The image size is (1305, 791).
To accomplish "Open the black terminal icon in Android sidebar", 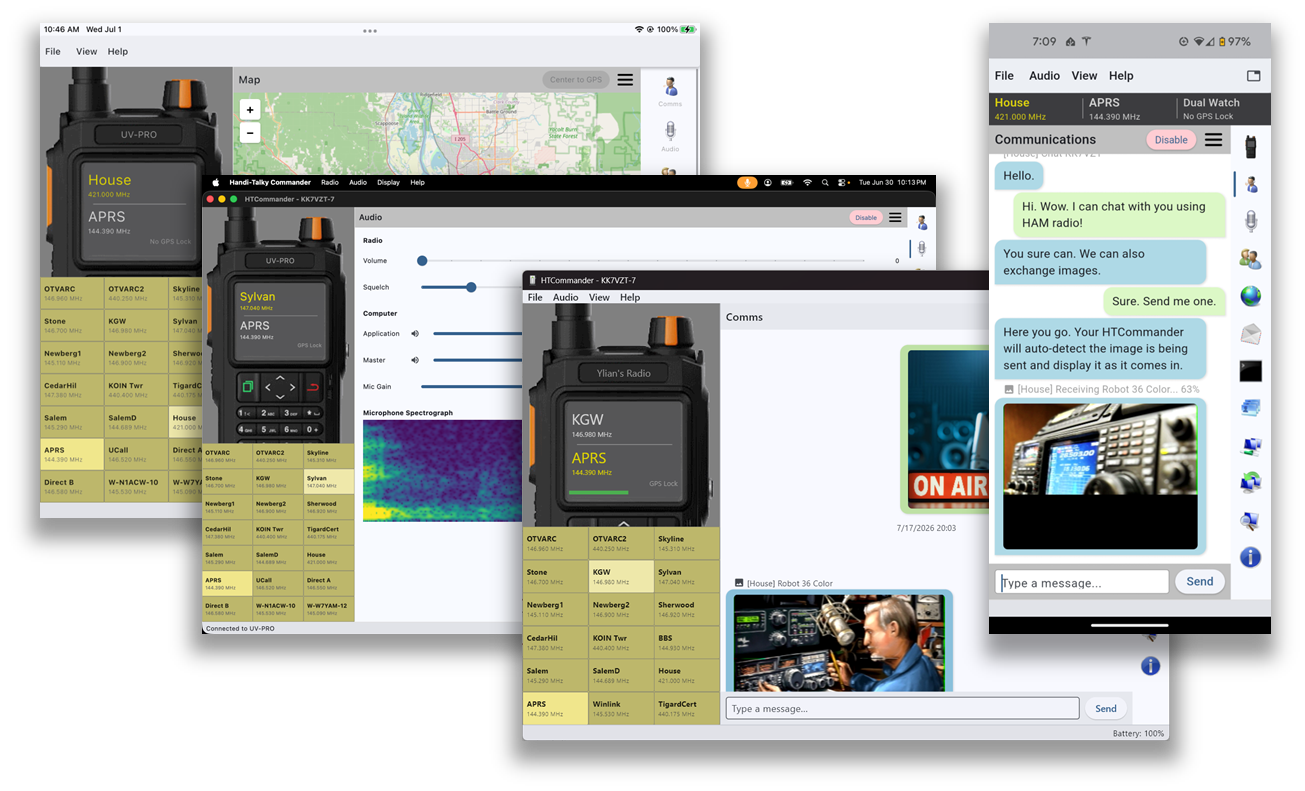I will coord(1250,371).
